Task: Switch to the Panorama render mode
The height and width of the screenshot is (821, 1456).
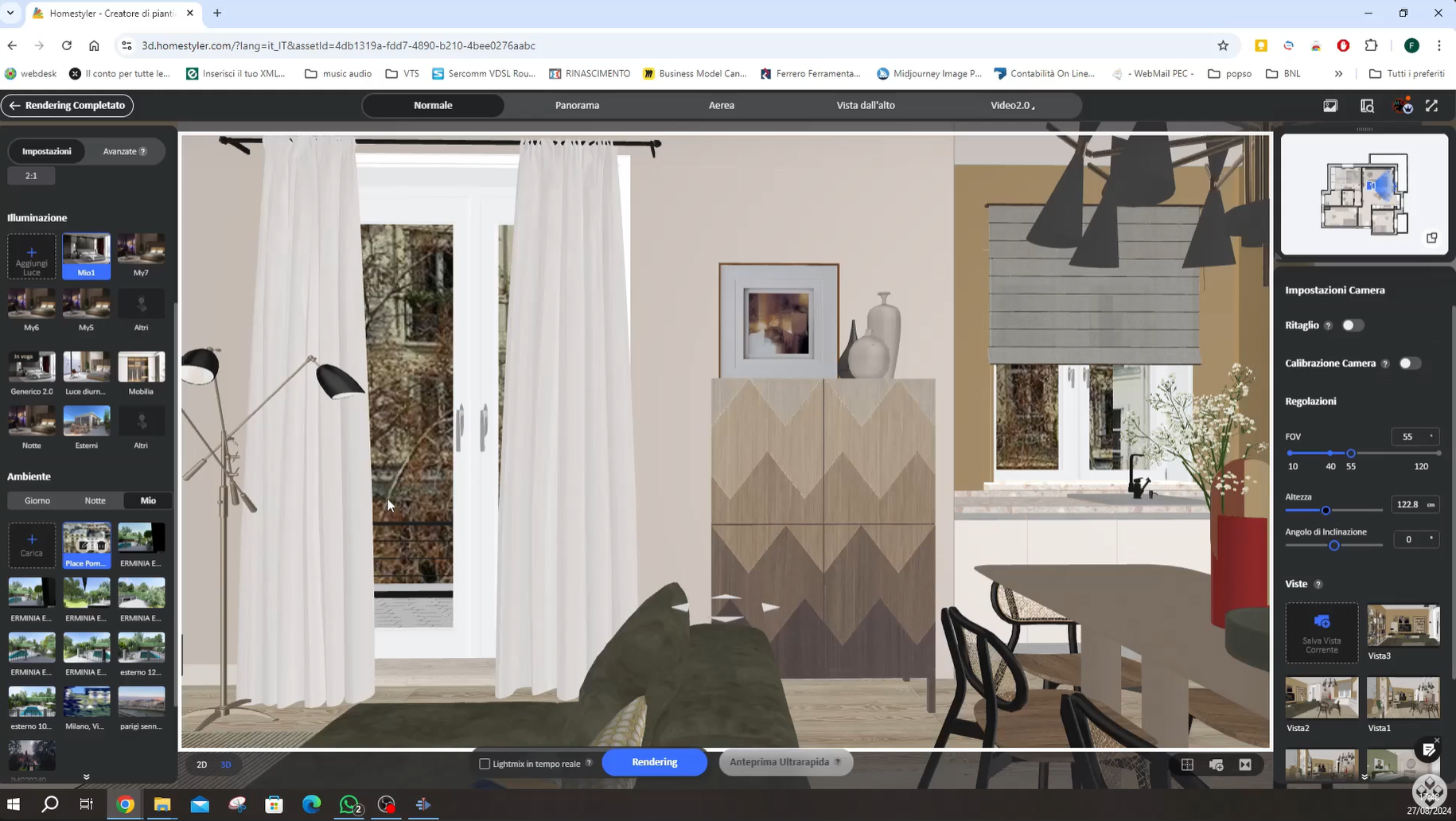Action: 577,105
